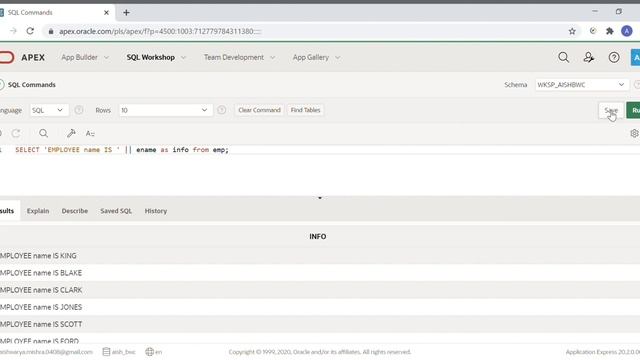
Task: Click the SQL Commands breadcrumb title
Action: [x=31, y=84]
